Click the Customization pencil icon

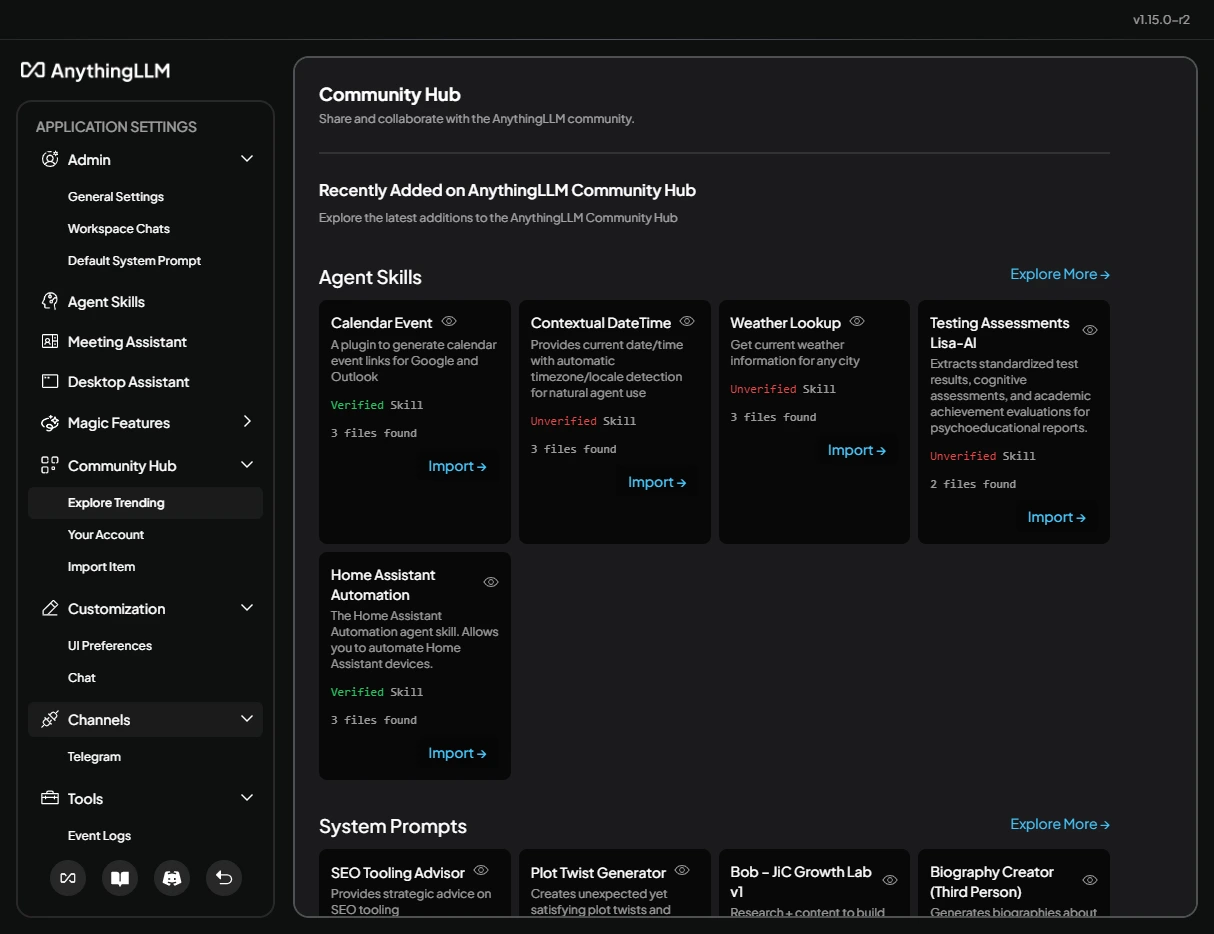point(50,608)
